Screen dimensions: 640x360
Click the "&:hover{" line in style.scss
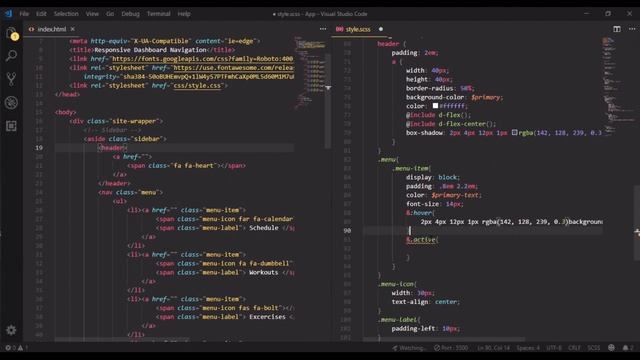pos(420,213)
